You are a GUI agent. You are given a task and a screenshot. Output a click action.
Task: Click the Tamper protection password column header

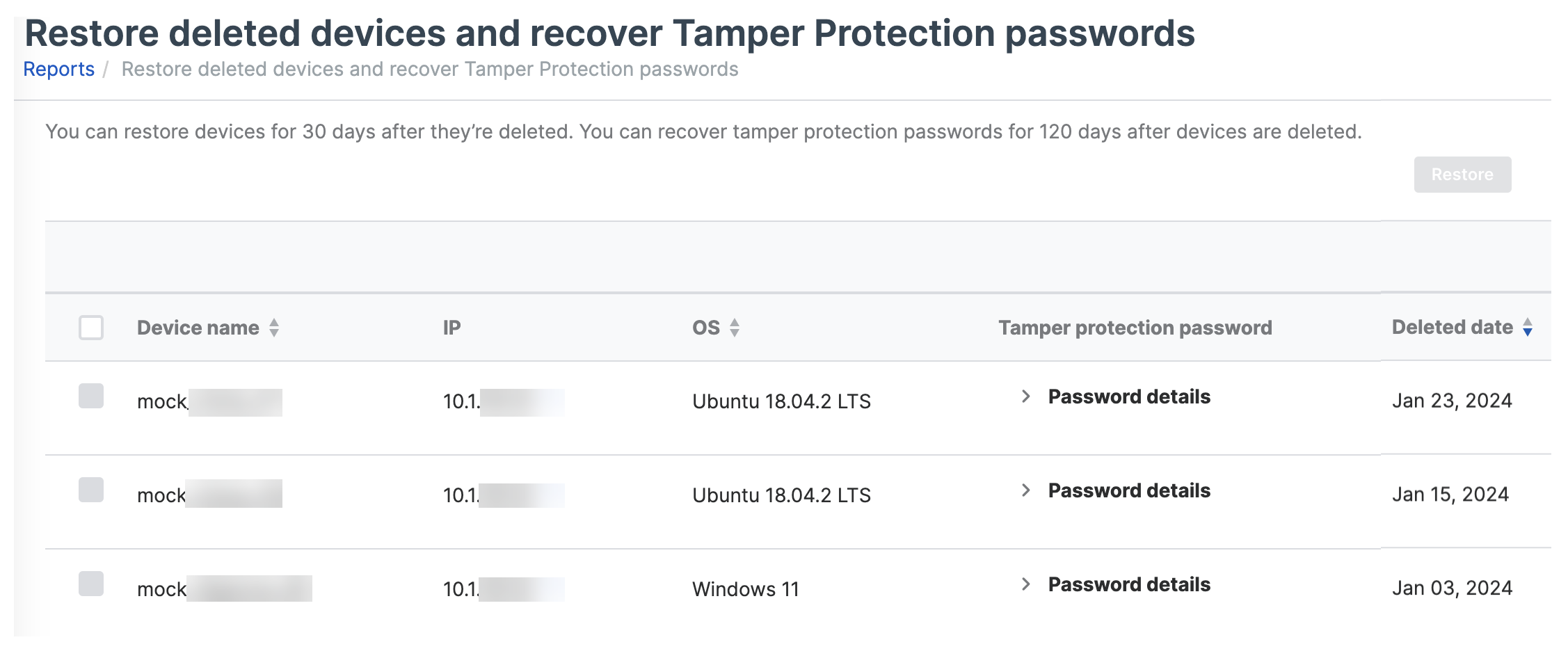coord(1135,327)
